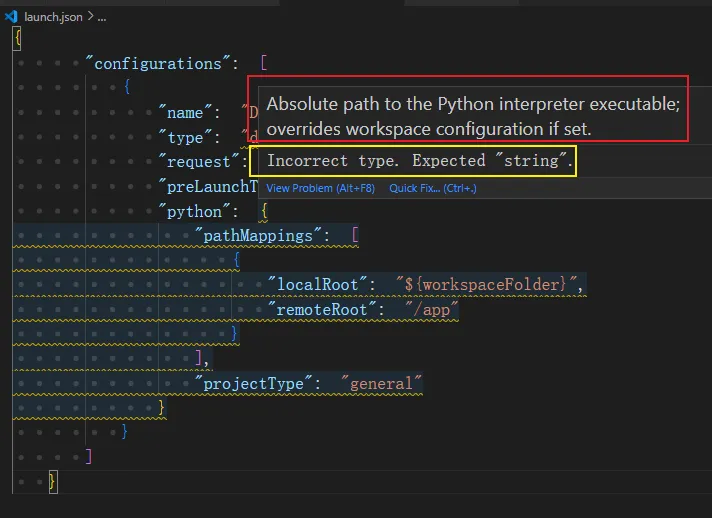Click the "/app" value
This screenshot has height=518, width=712.
point(431,309)
